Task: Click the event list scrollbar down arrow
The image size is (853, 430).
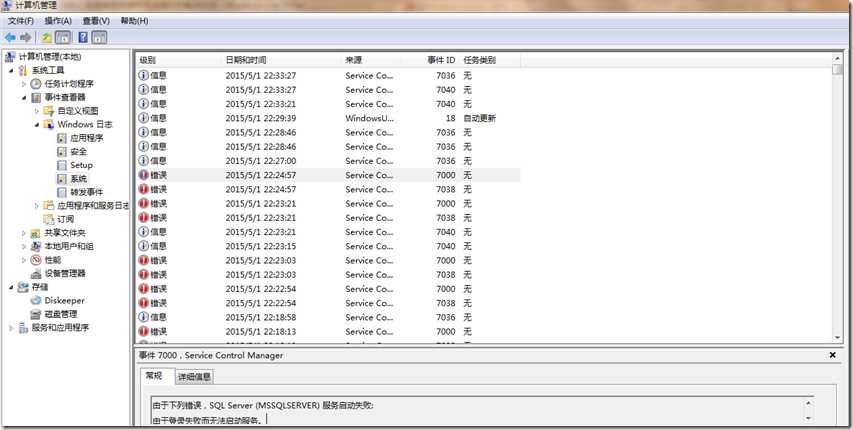Action: point(837,337)
